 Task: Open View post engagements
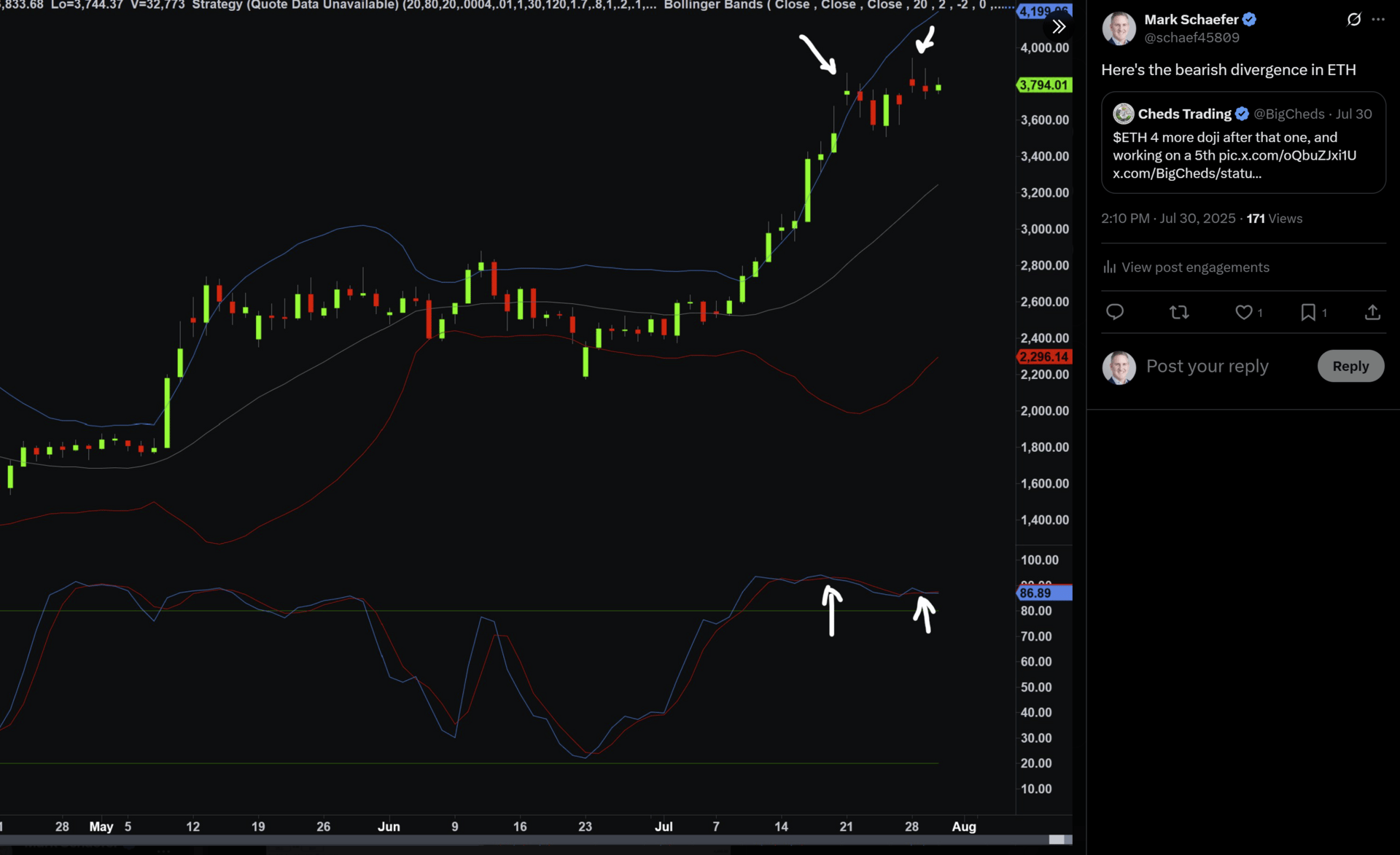tap(1194, 268)
